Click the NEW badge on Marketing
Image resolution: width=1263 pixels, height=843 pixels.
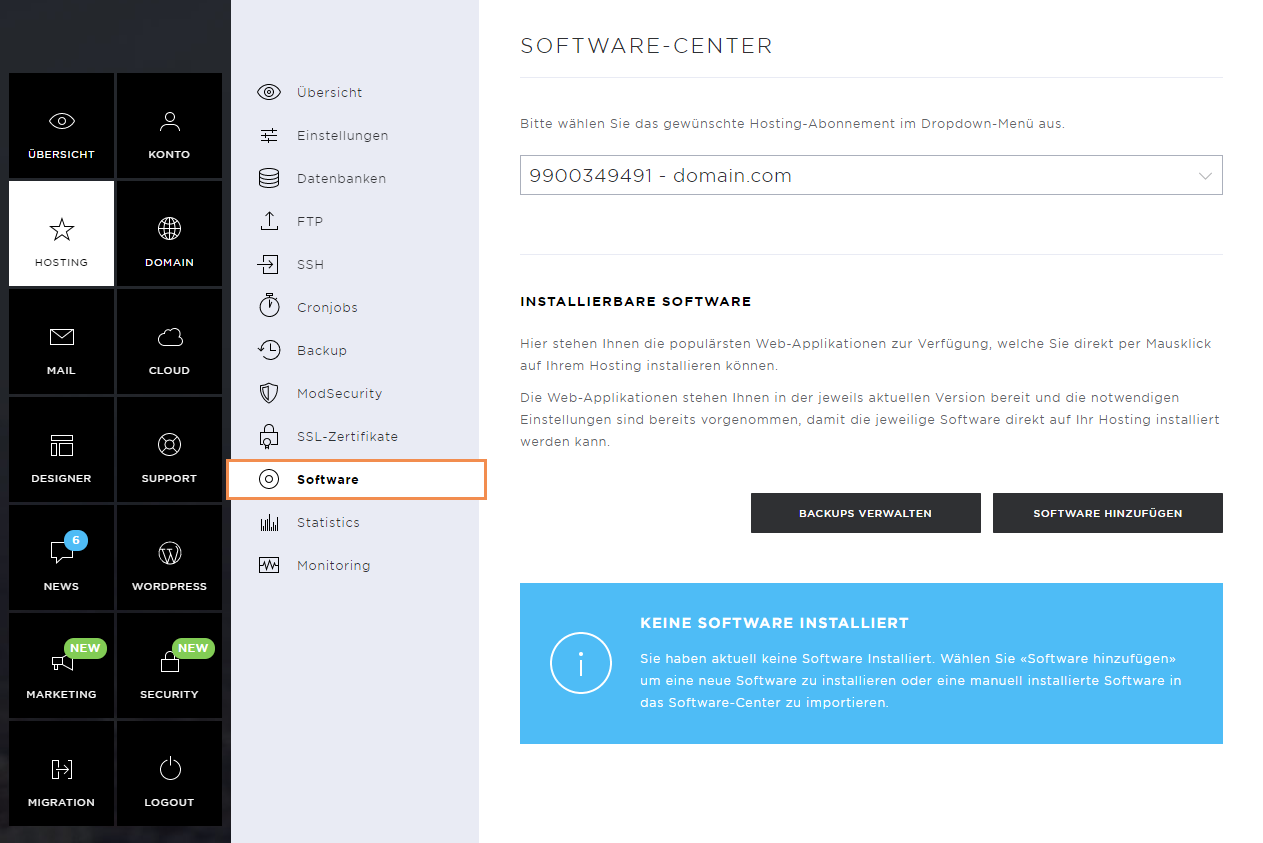pyautogui.click(x=85, y=648)
